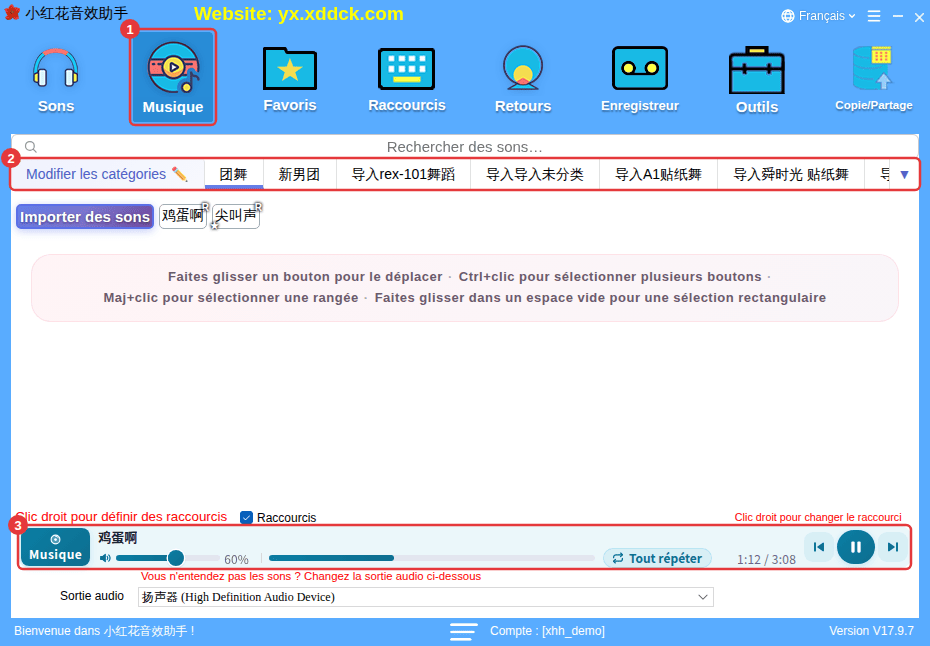Play the 尖叫声 sound button
The height and width of the screenshot is (646, 930).
[x=236, y=216]
